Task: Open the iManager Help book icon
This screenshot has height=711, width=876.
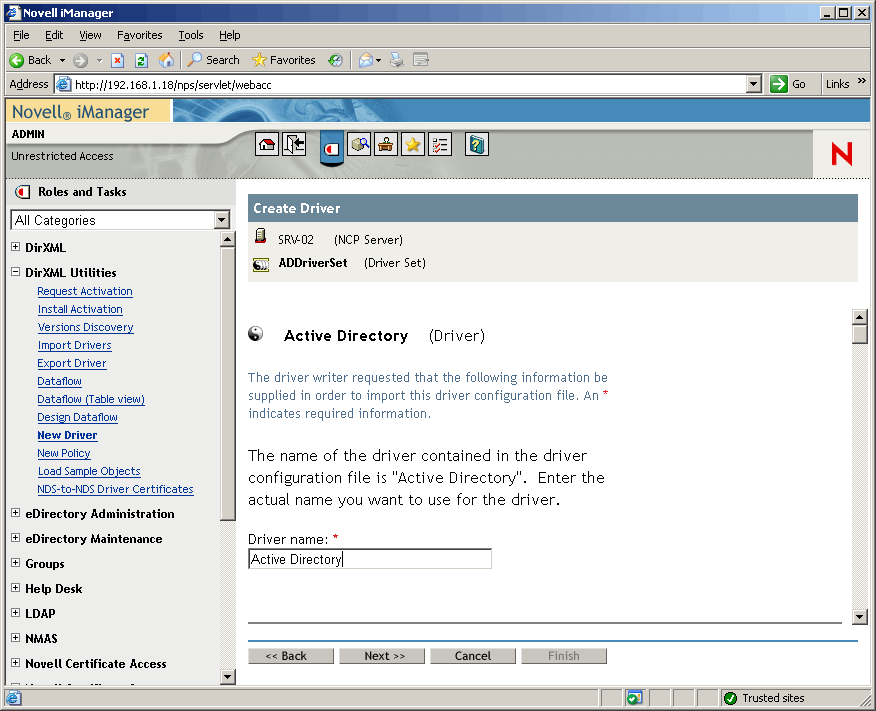Action: coord(476,144)
